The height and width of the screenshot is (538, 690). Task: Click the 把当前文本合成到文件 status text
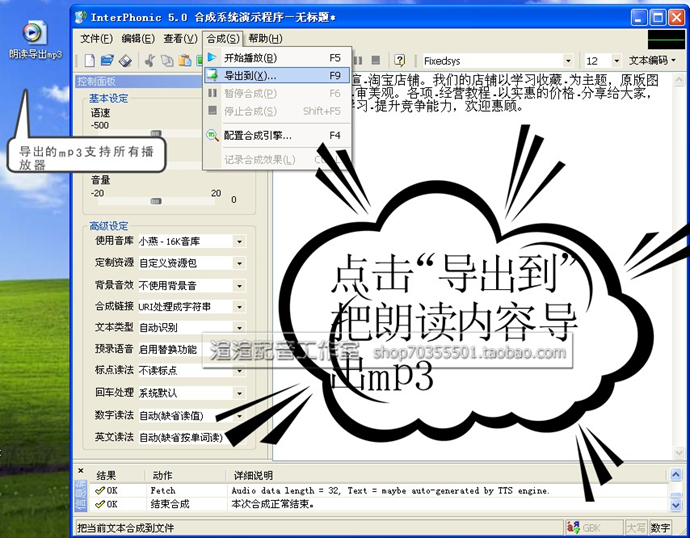[x=125, y=527]
